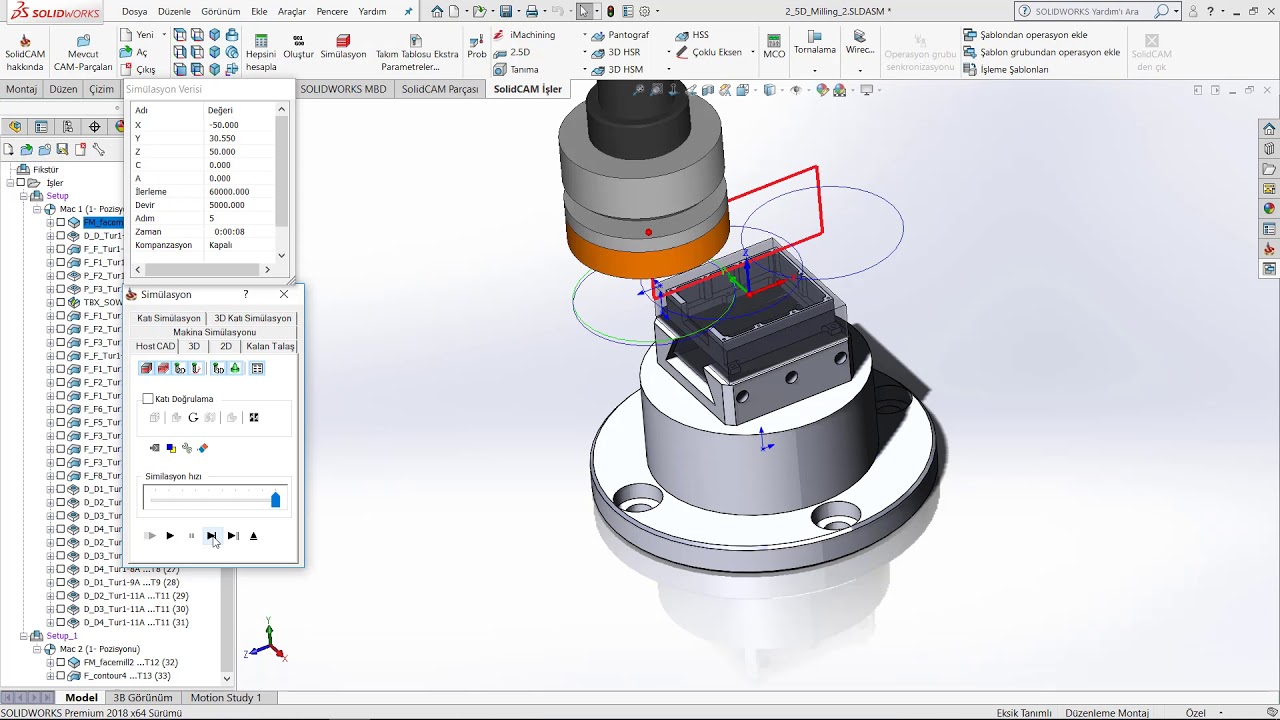Expand the Tornalama dropdown arrow
This screenshot has width=1280, height=720.
[815, 70]
